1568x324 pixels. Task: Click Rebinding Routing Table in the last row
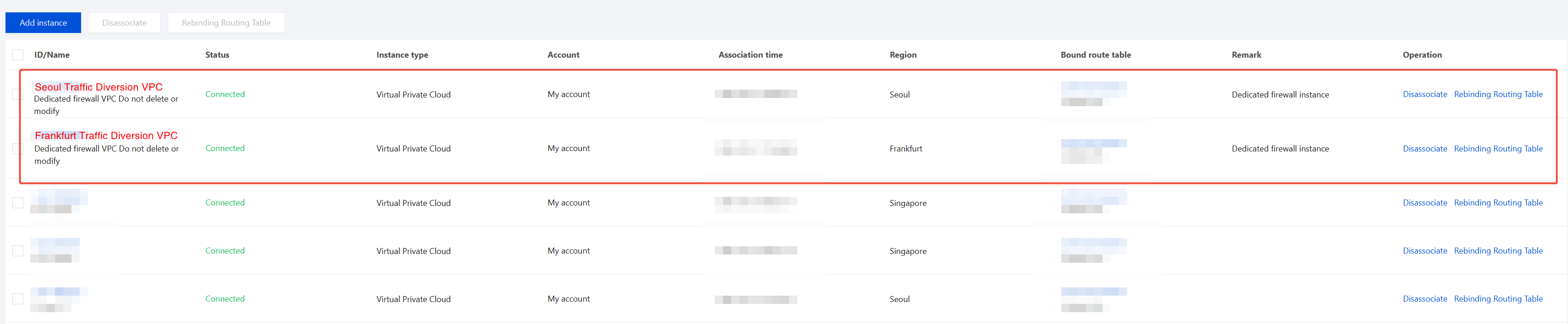1498,298
